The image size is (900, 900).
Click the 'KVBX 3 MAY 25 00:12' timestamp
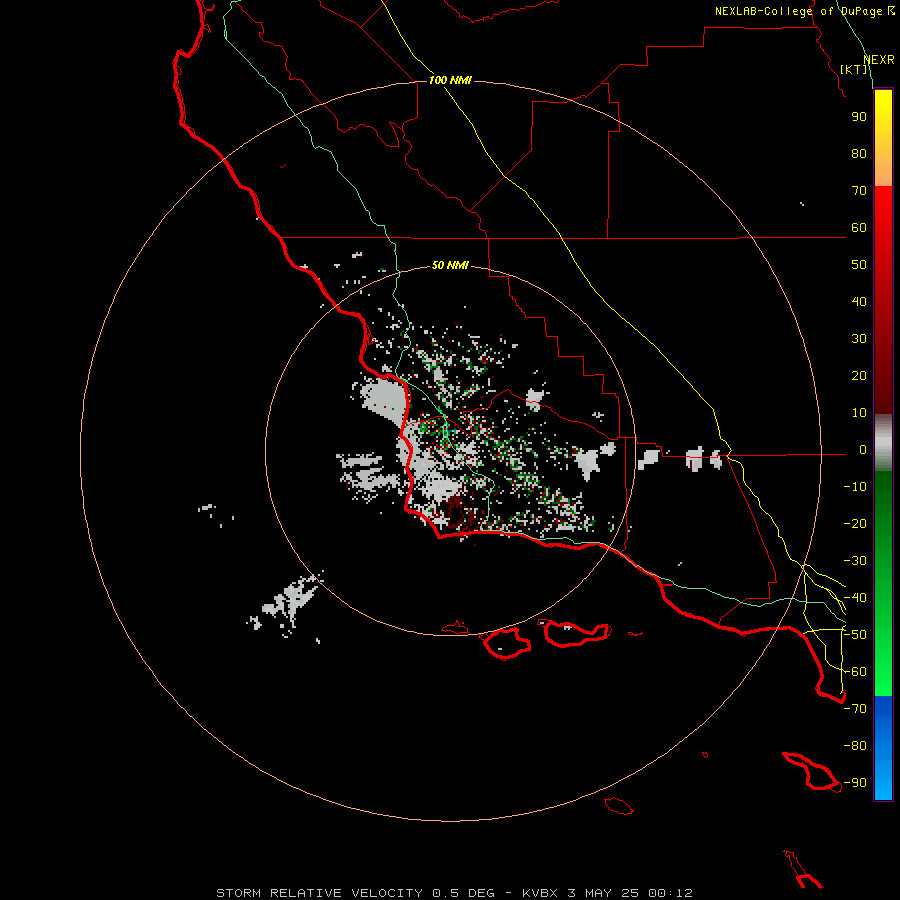pos(607,893)
